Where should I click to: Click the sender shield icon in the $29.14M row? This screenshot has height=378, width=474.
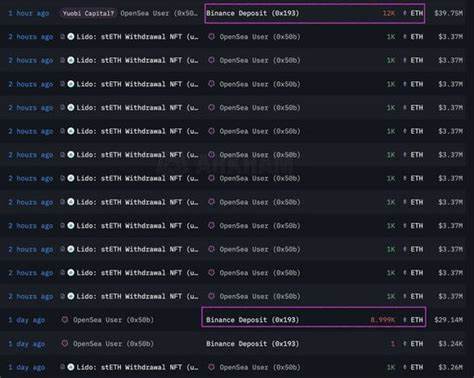click(x=65, y=320)
